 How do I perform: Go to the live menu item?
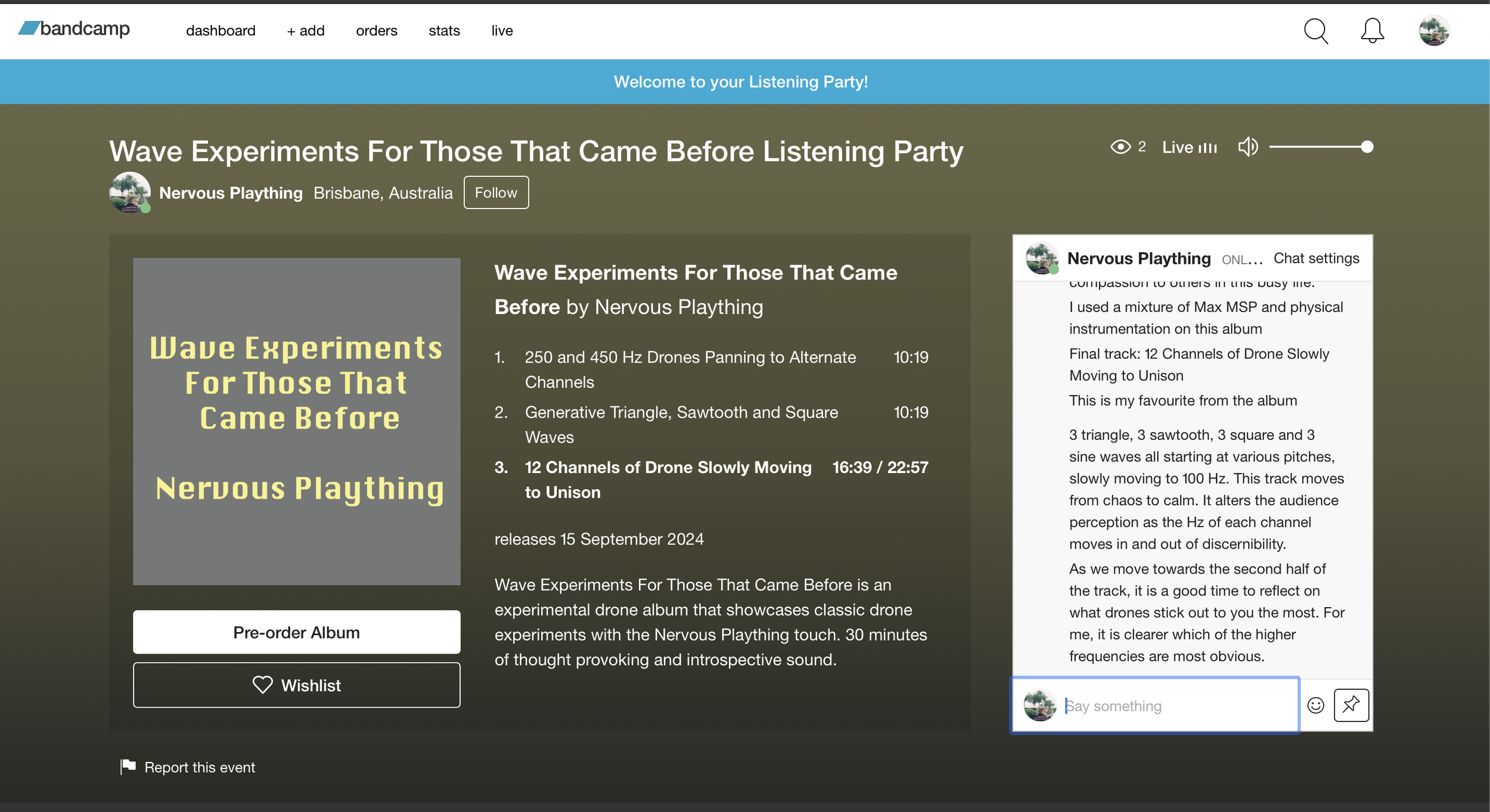[x=502, y=30]
